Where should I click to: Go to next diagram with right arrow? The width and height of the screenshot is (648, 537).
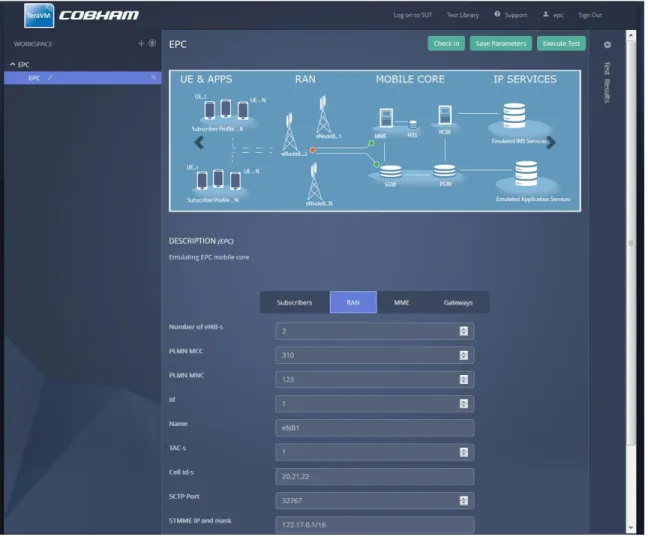point(550,143)
